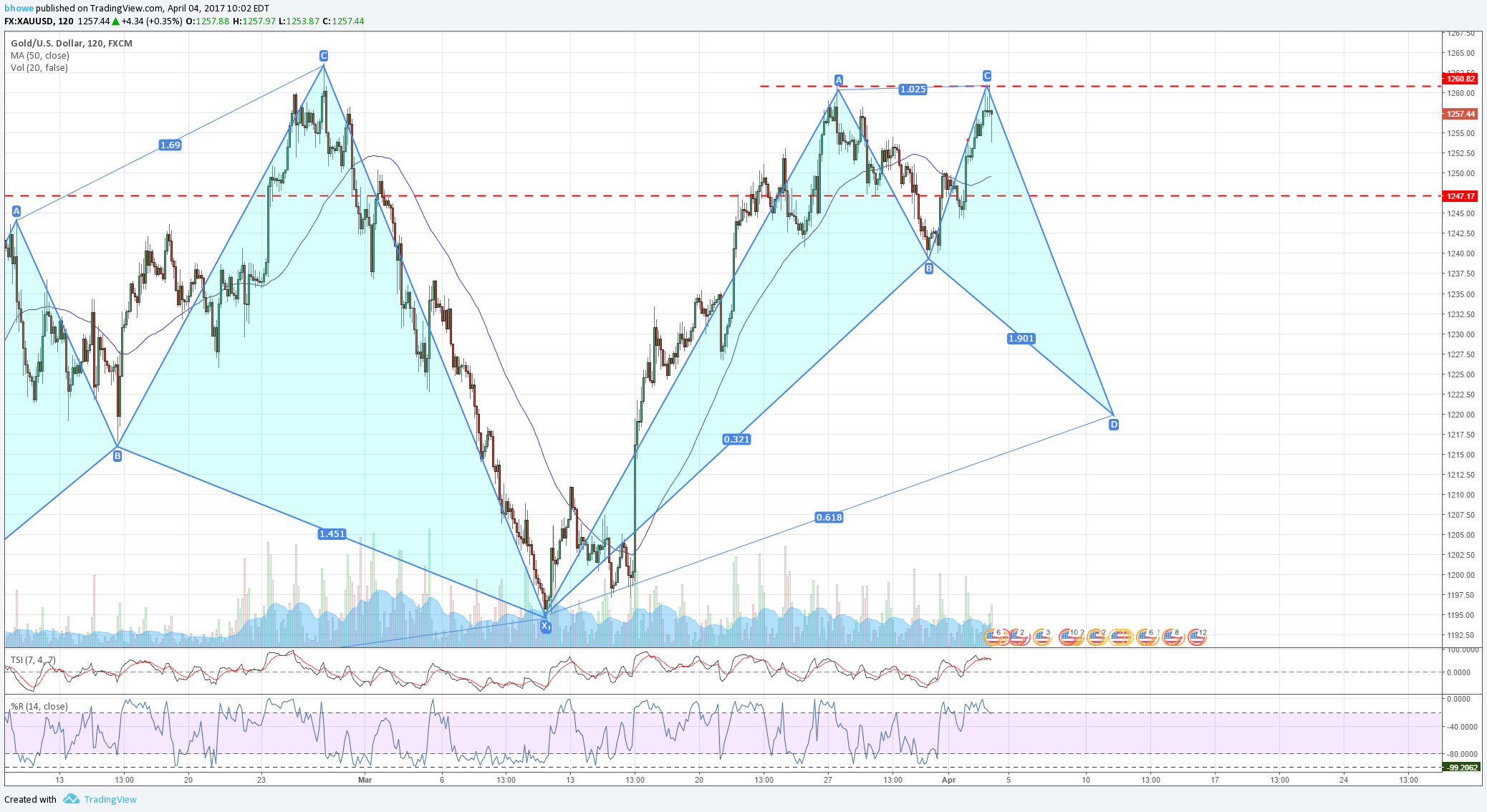Select the MA (50, close) indicator label

click(40, 55)
